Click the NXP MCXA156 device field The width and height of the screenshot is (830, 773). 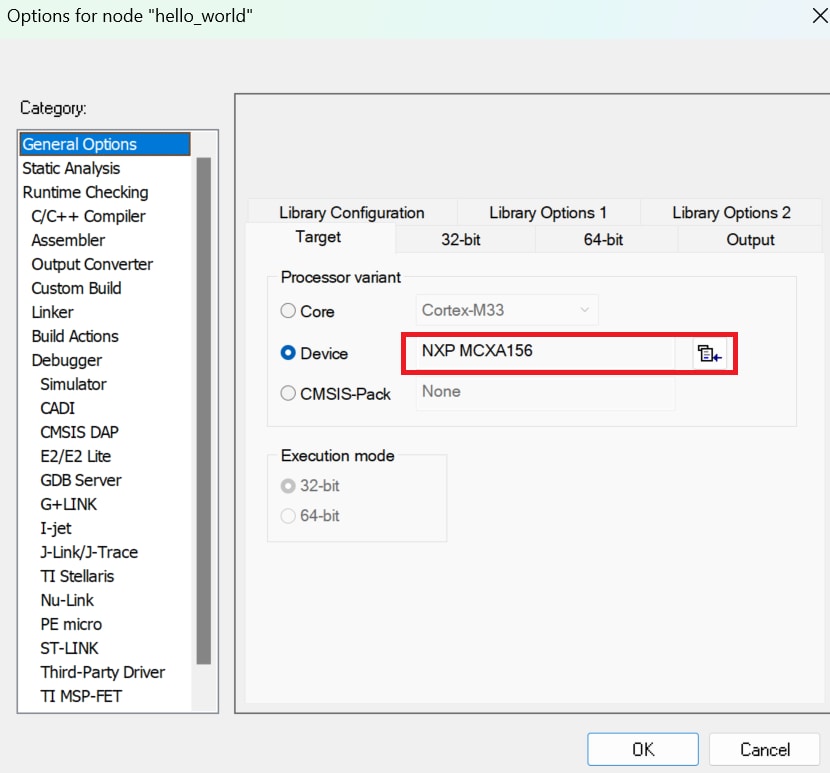coord(546,352)
